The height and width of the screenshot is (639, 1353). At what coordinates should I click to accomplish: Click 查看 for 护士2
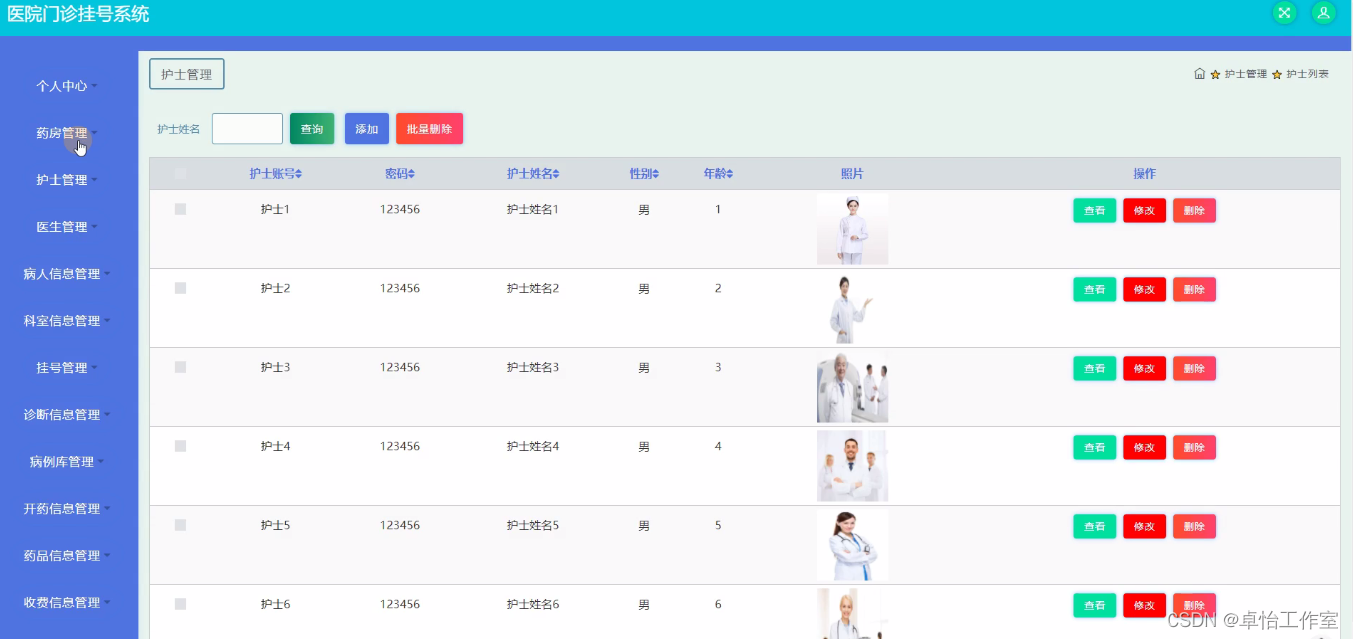(1095, 289)
